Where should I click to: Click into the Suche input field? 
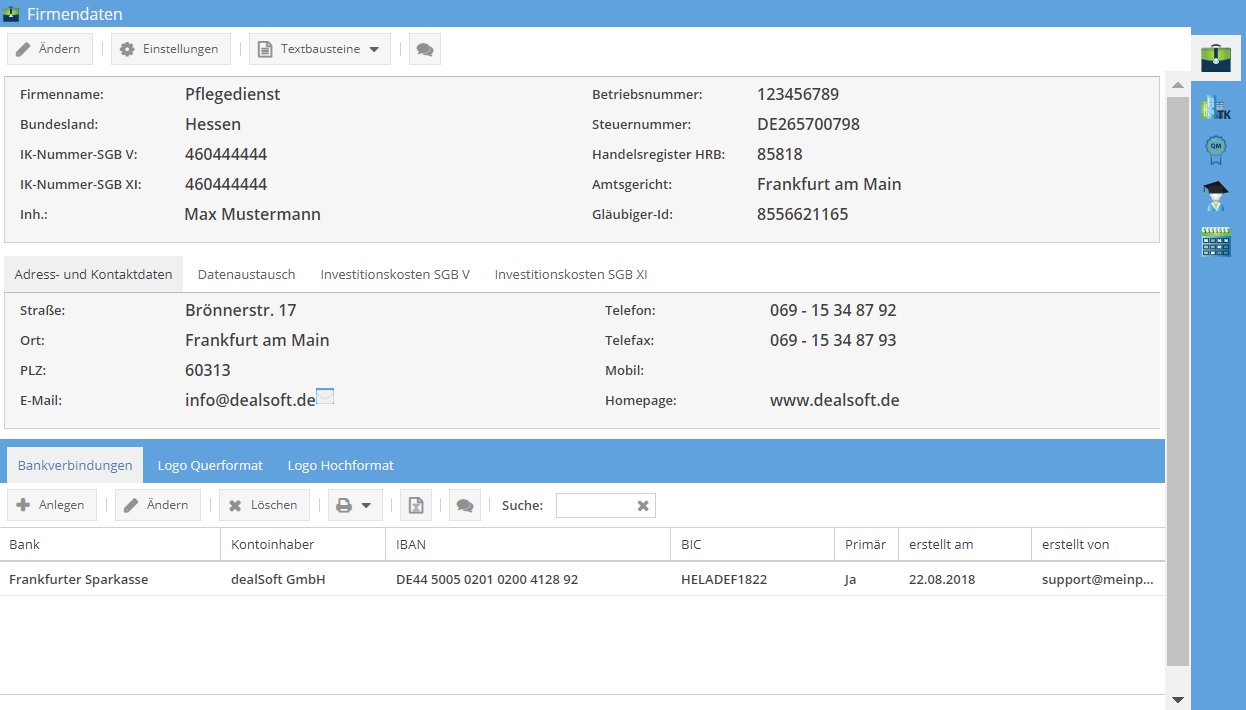pos(595,506)
